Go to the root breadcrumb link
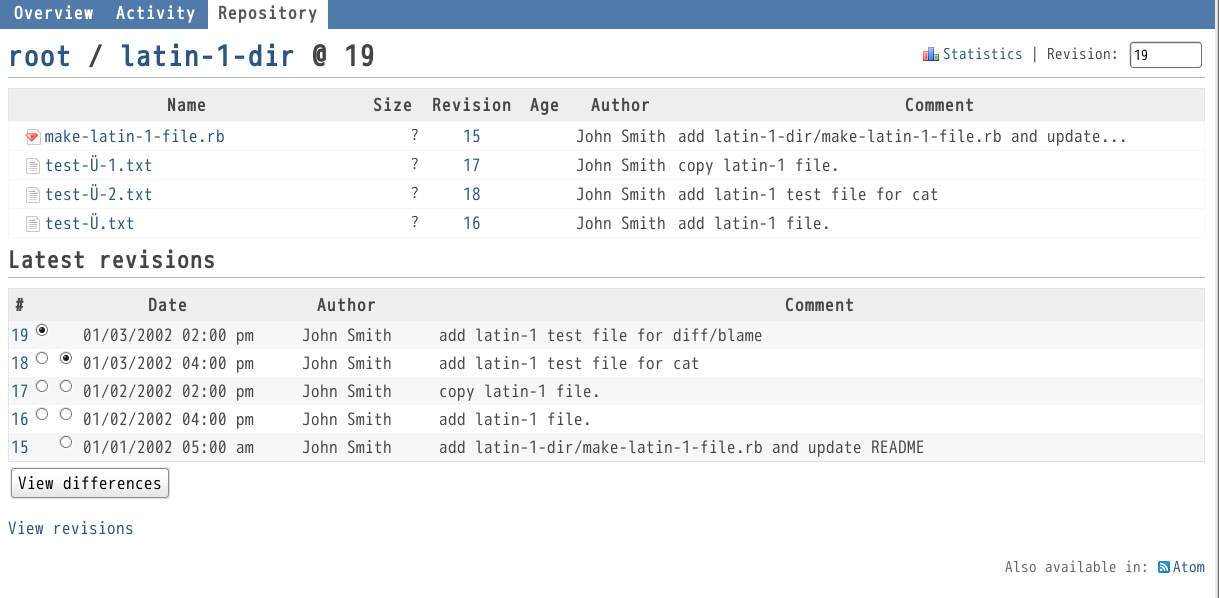 pos(40,56)
